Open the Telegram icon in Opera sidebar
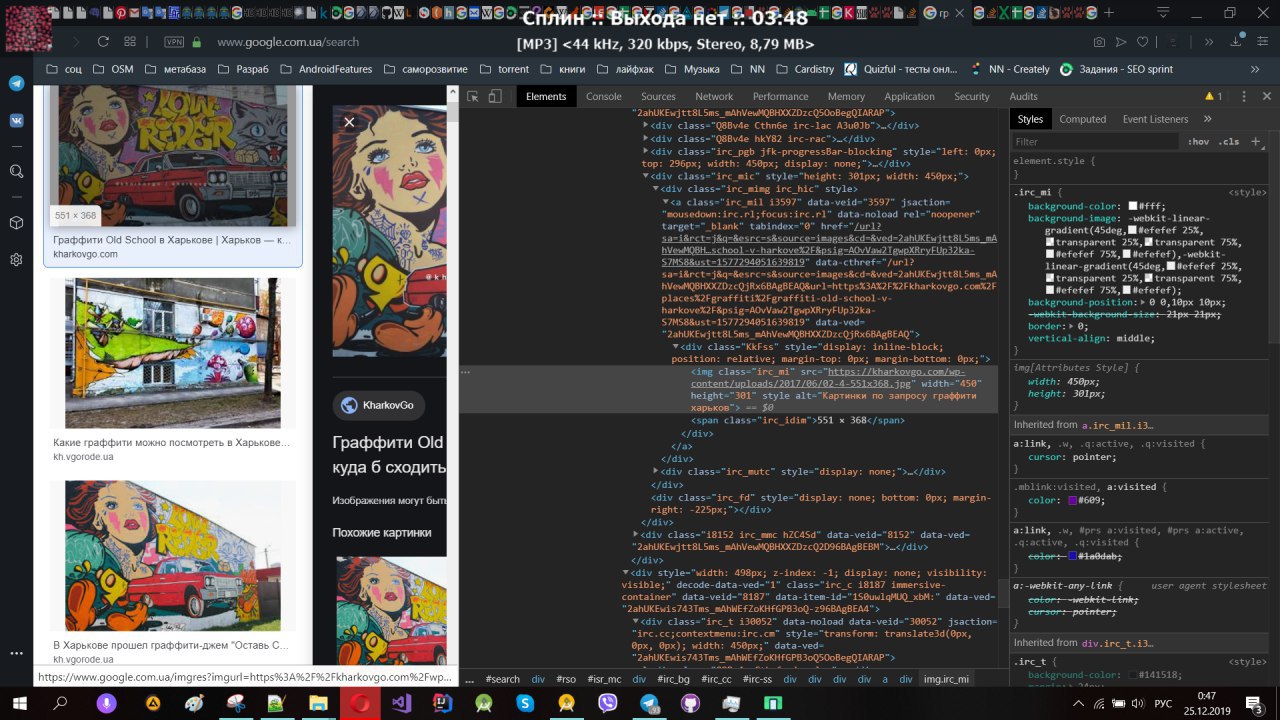 click(x=16, y=84)
